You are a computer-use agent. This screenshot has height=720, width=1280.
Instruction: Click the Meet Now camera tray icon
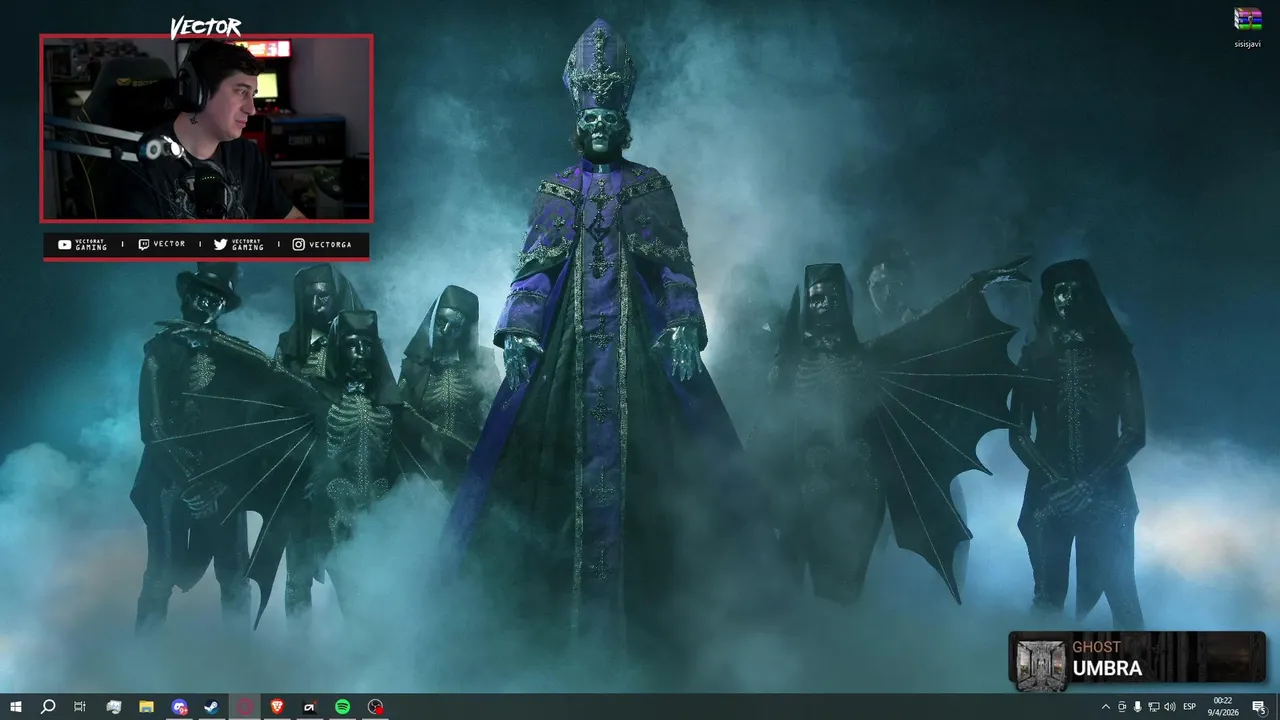click(x=1122, y=707)
